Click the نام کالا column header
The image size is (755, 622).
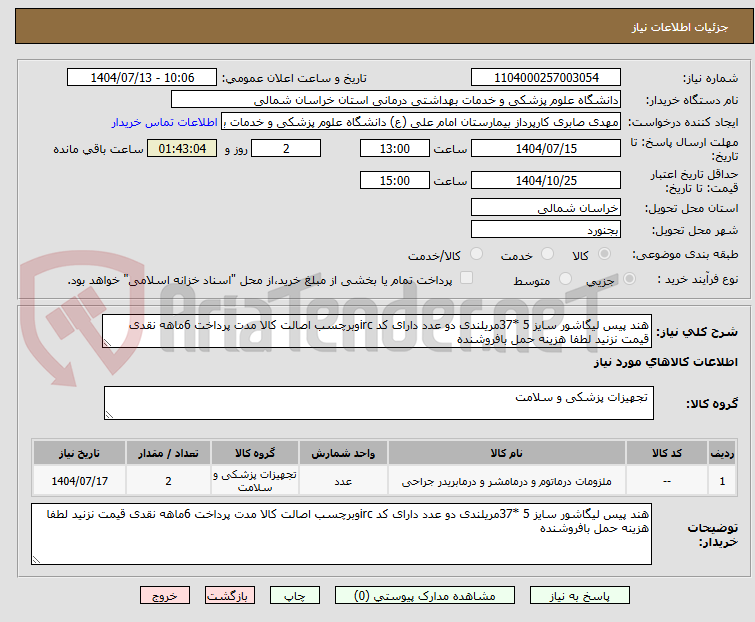pos(507,453)
